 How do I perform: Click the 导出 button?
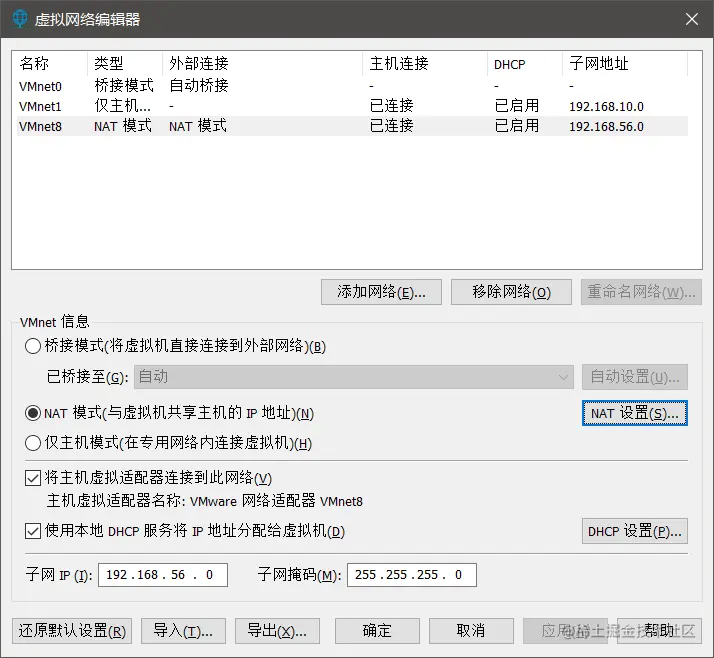(277, 631)
